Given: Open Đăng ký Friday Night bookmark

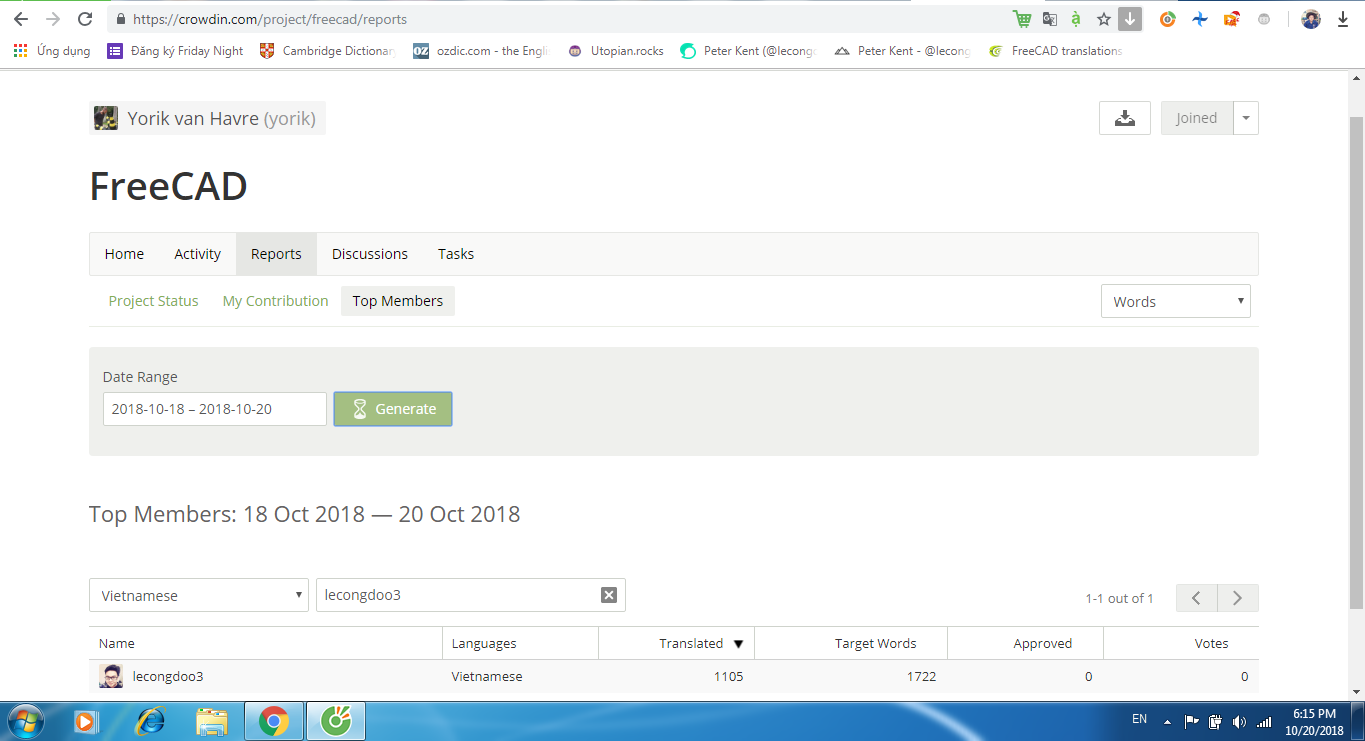Looking at the screenshot, I should [175, 51].
